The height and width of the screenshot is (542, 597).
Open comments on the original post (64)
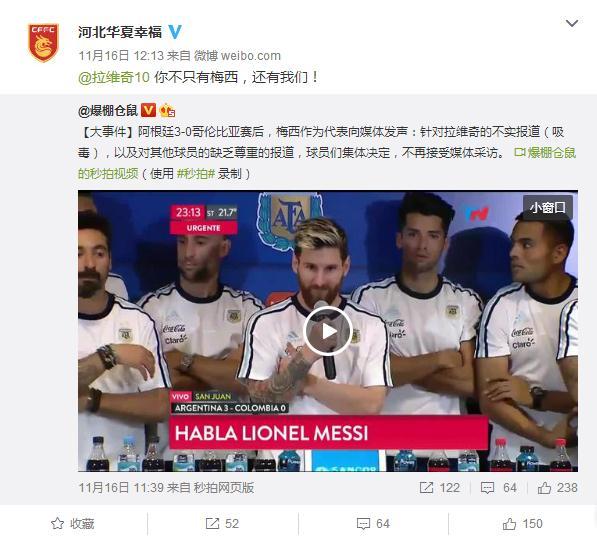498,488
